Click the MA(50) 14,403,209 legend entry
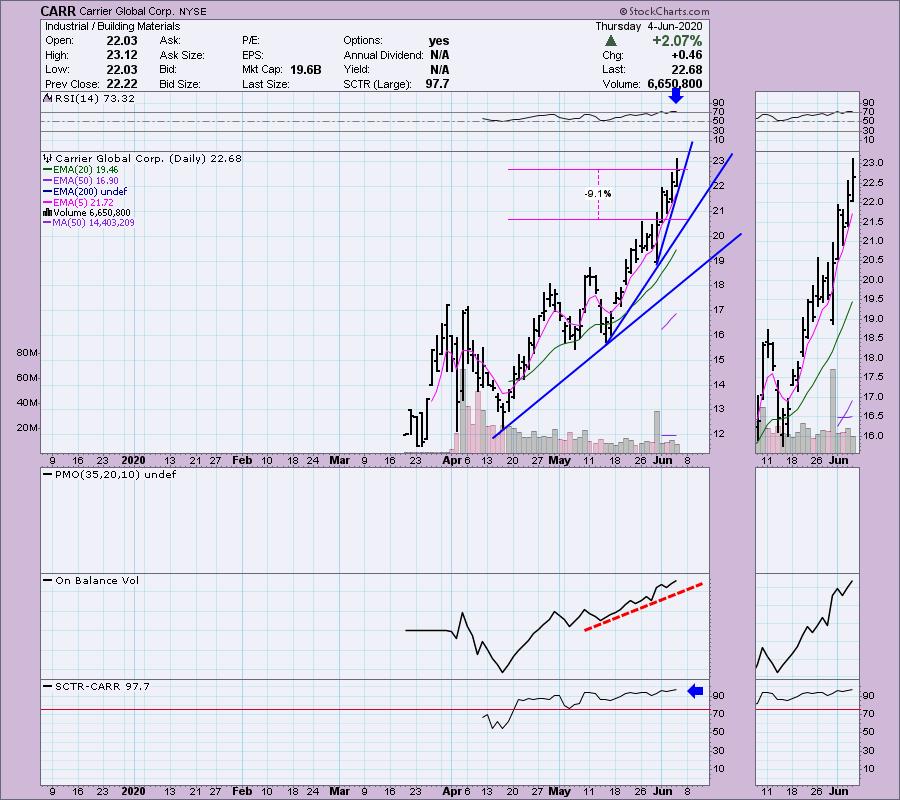Viewport: 900px width, 800px height. coord(89,223)
